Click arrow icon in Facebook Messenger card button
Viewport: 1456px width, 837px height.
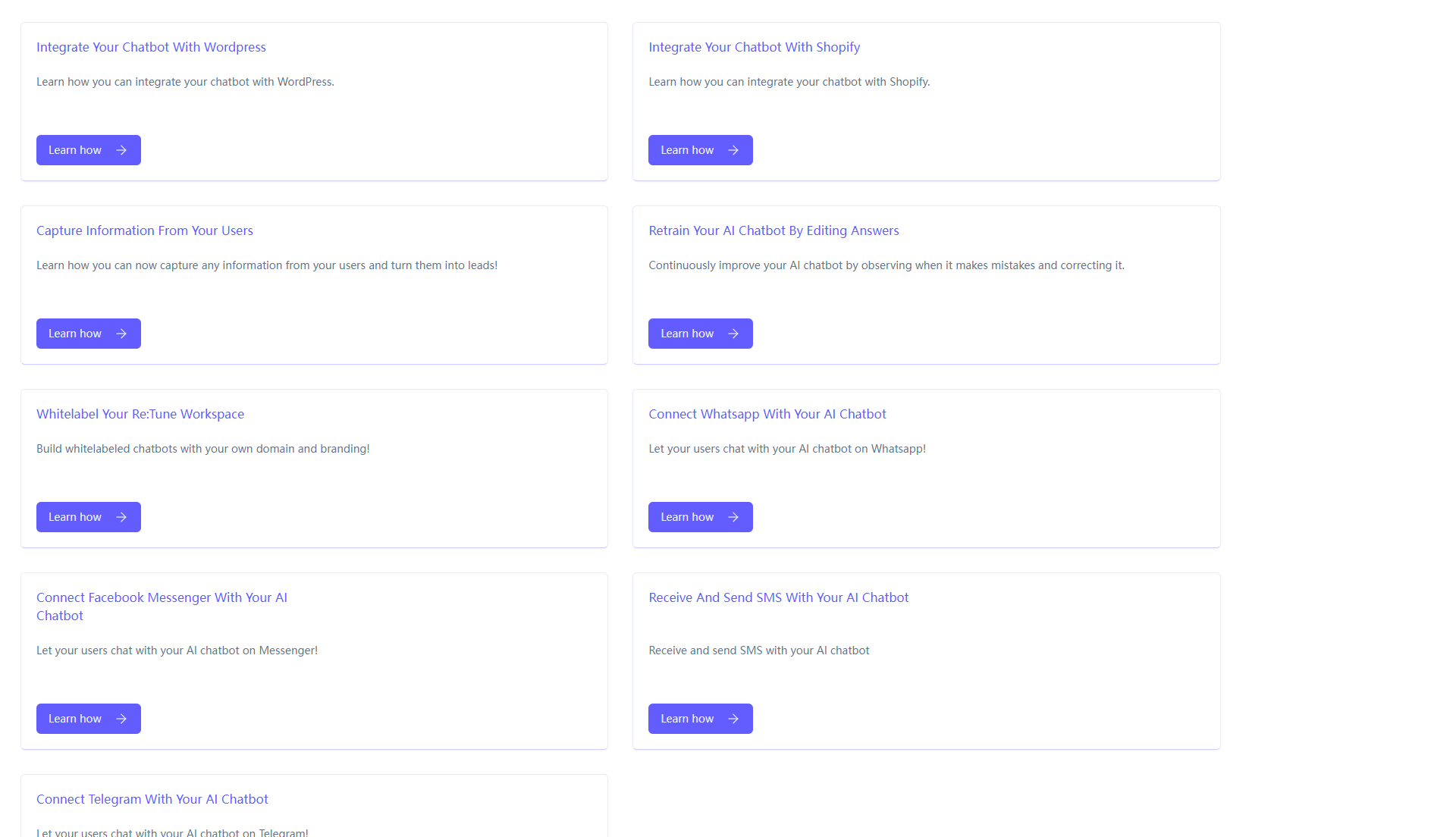click(x=121, y=719)
